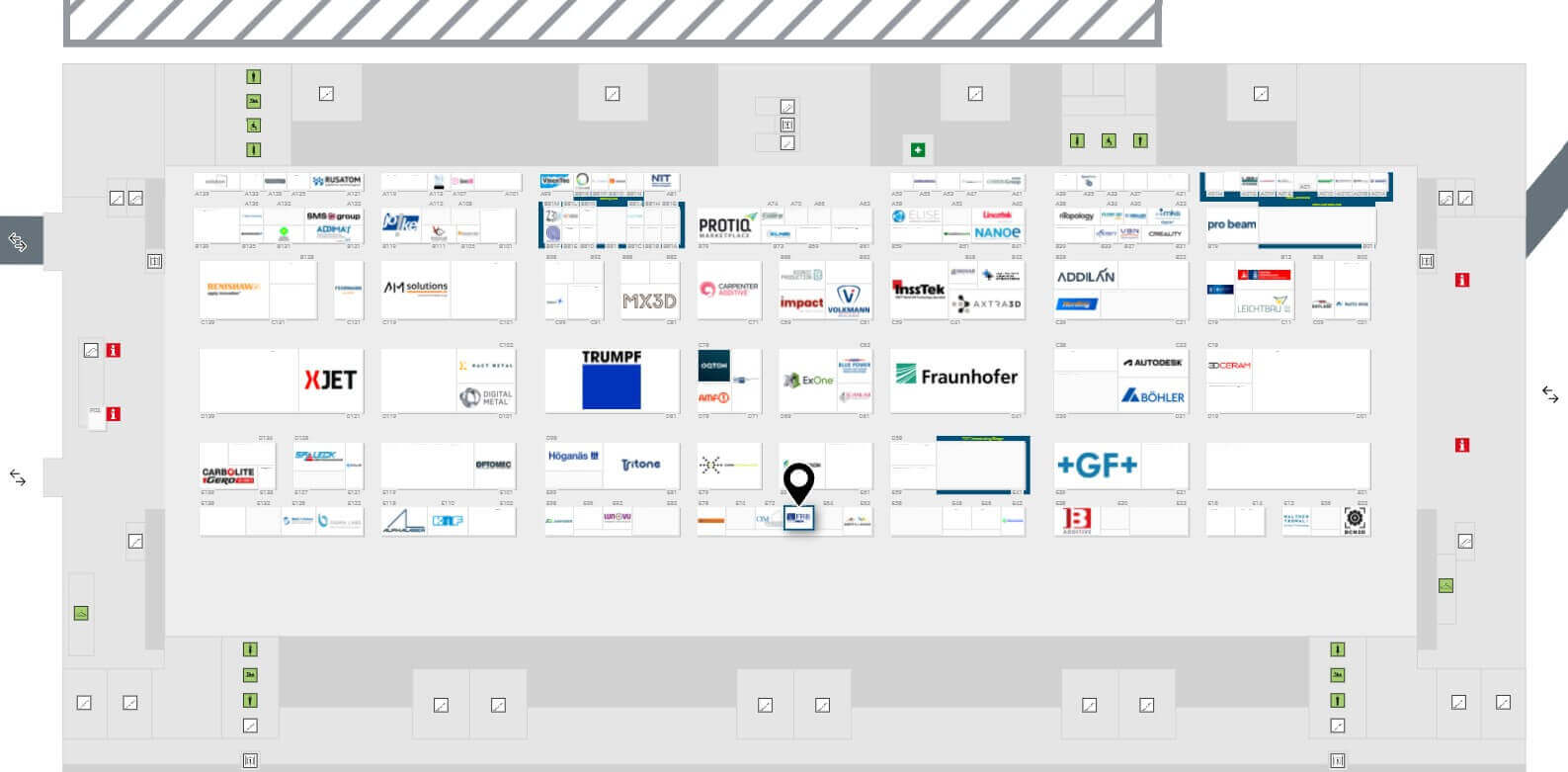Open the Digital Metal booth
Viewport: 1568px width, 772px height.
[x=486, y=396]
